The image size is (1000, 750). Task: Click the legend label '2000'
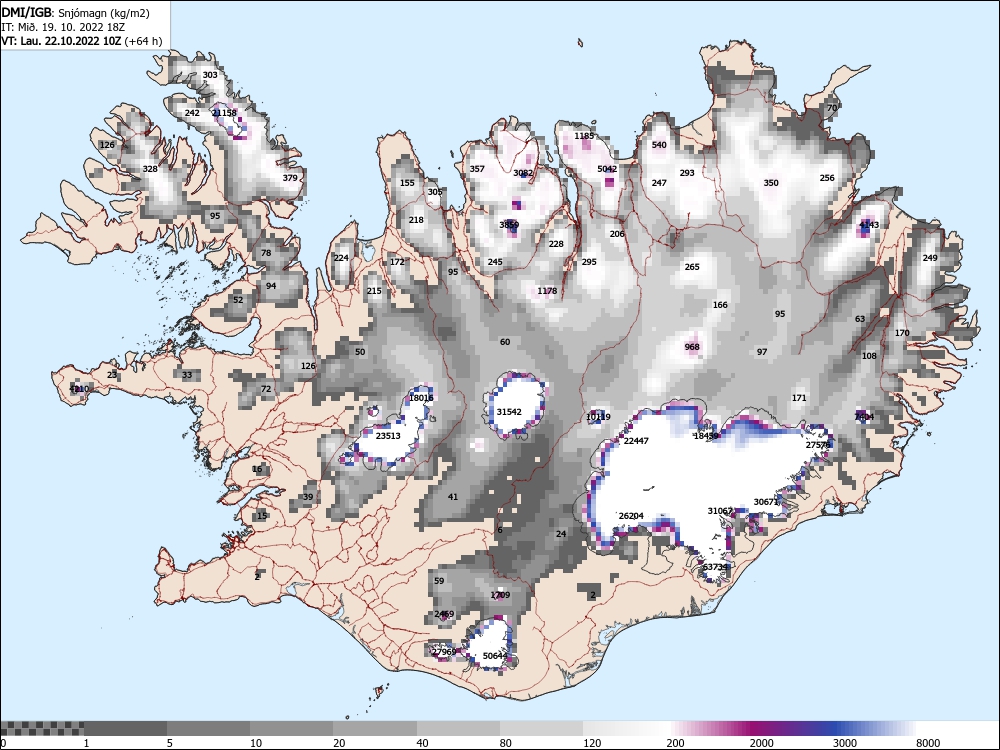click(761, 743)
